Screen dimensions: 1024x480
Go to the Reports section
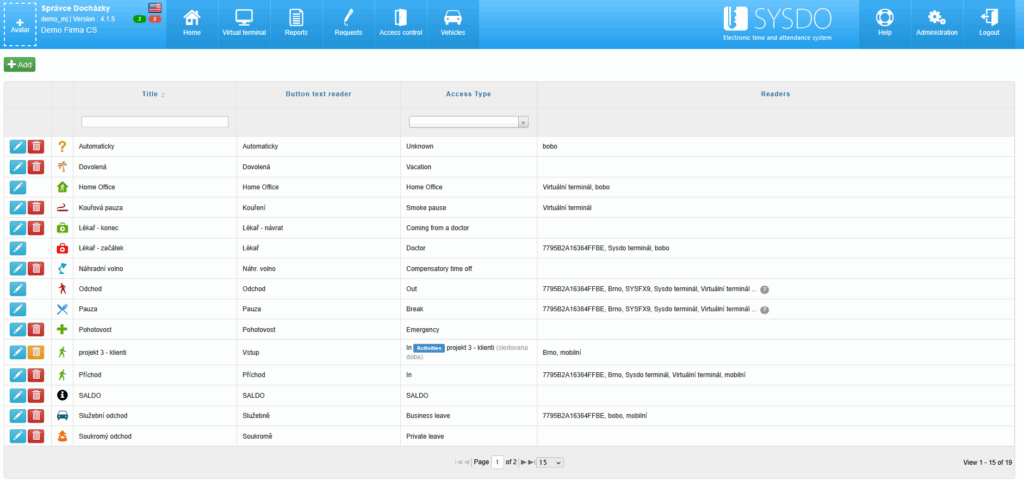(x=295, y=23)
